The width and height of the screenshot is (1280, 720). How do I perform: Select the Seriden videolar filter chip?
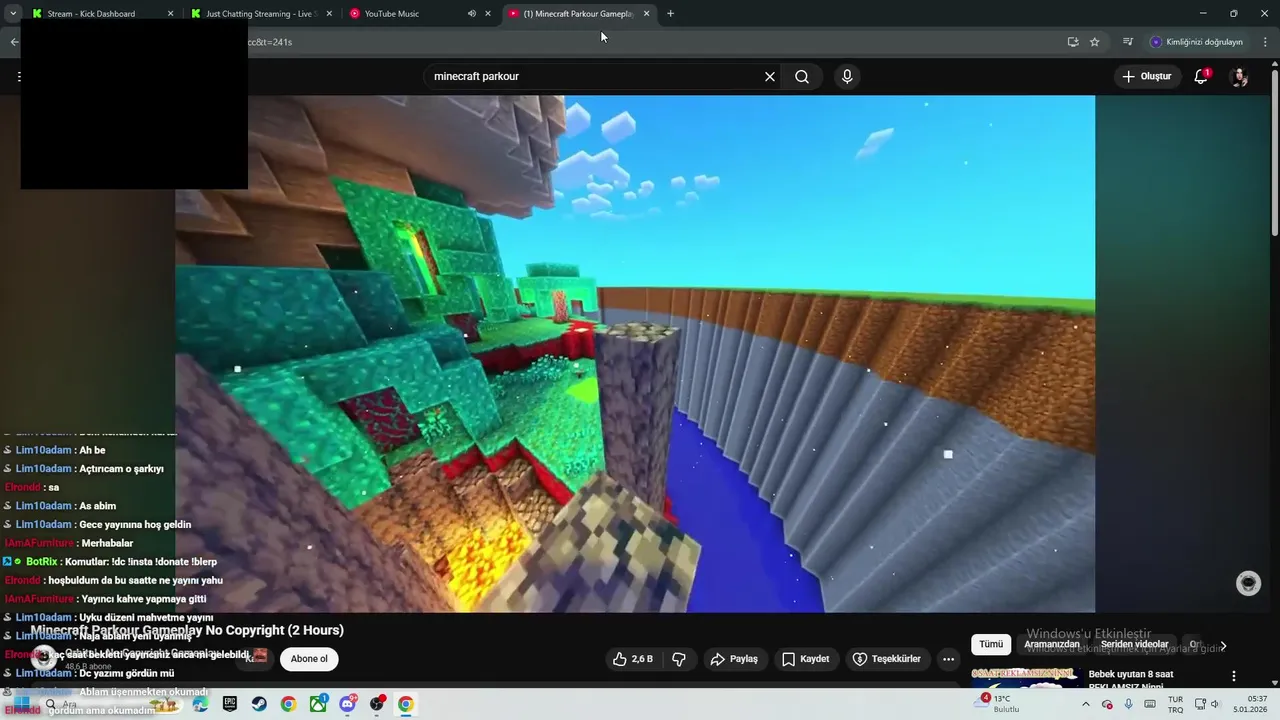pyautogui.click(x=1135, y=645)
